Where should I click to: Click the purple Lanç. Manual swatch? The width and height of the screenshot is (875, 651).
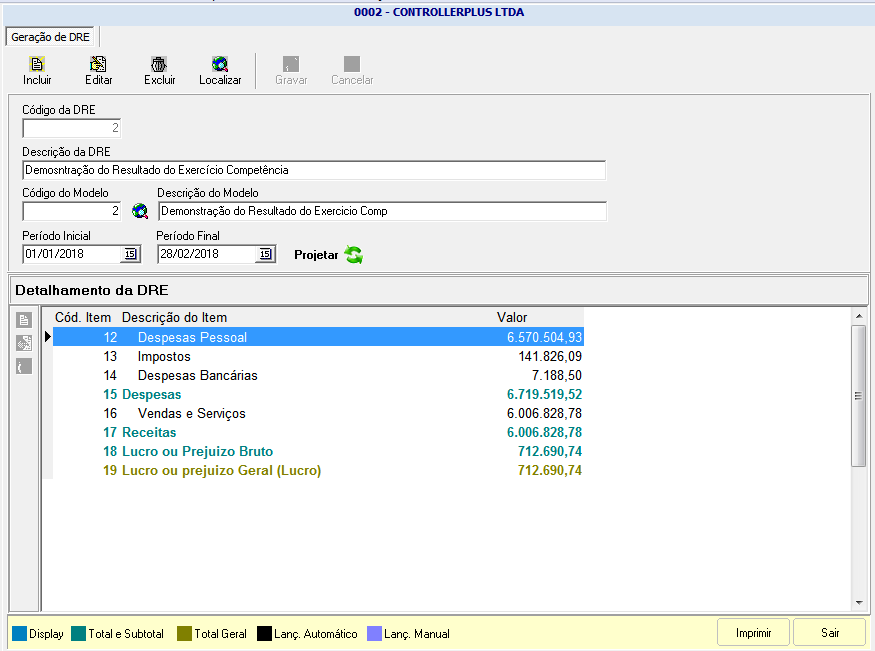click(374, 634)
